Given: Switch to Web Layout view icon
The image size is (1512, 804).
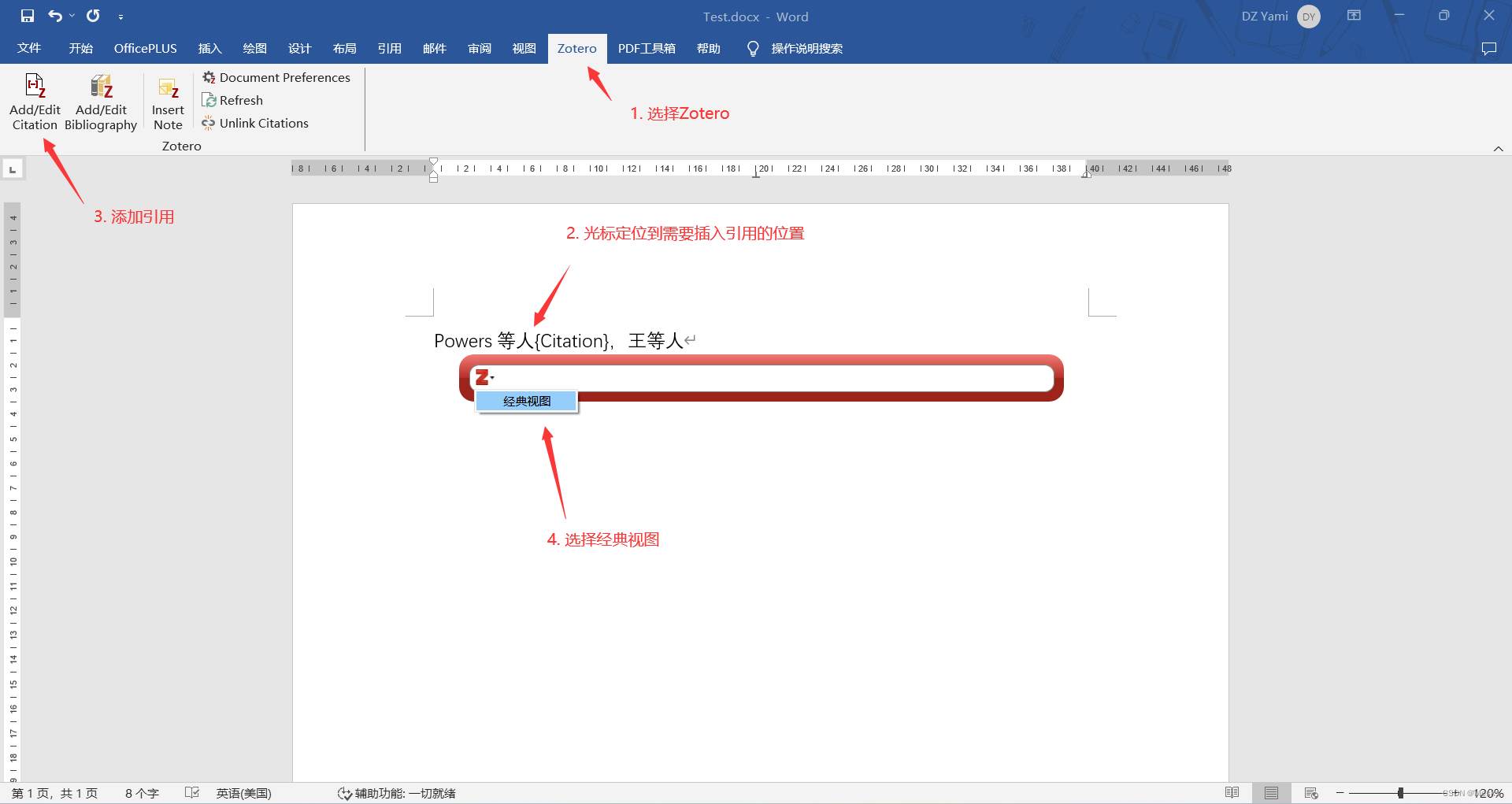Looking at the screenshot, I should point(1311,793).
